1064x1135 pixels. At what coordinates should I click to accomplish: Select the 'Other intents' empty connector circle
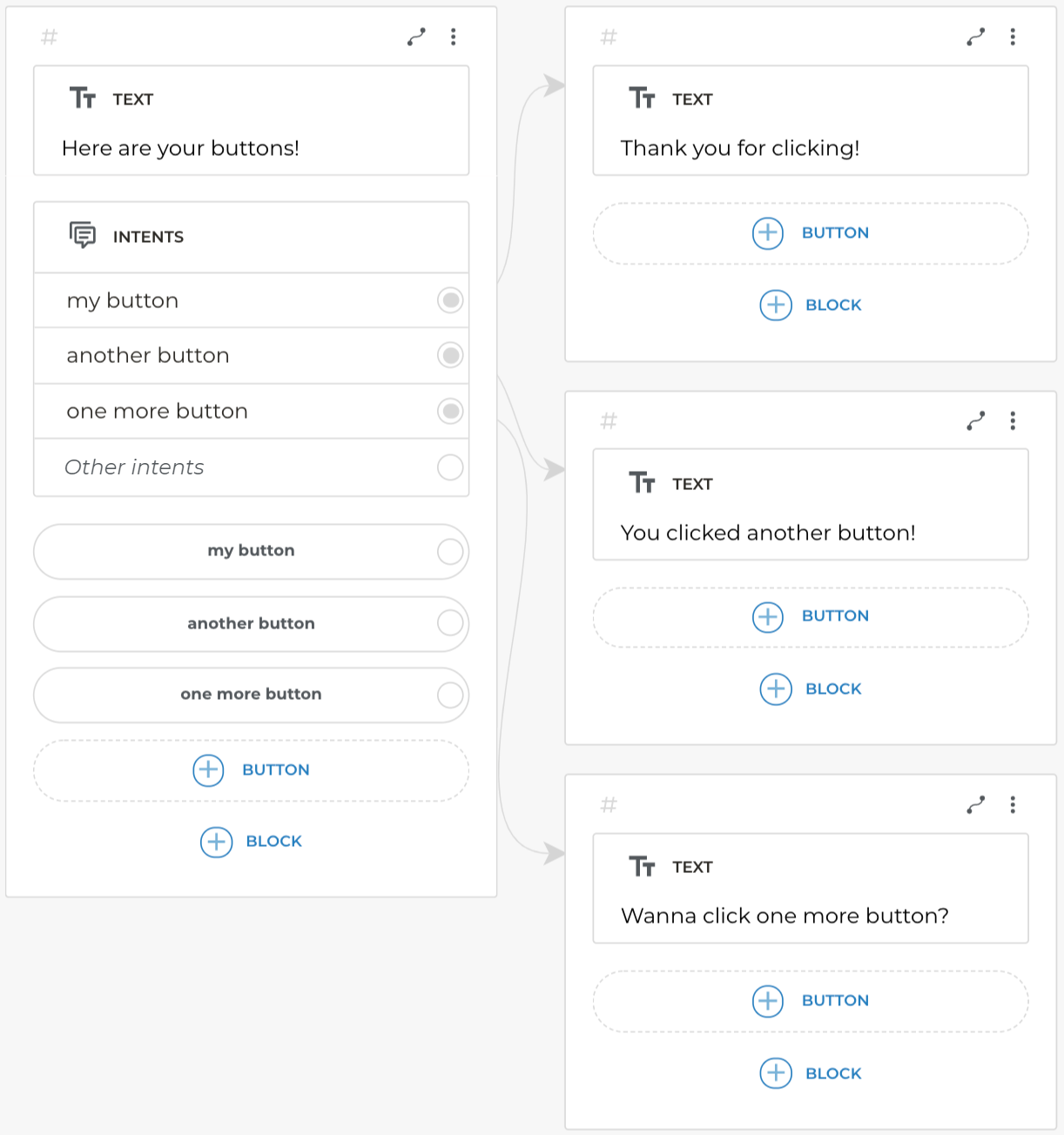[x=450, y=467]
